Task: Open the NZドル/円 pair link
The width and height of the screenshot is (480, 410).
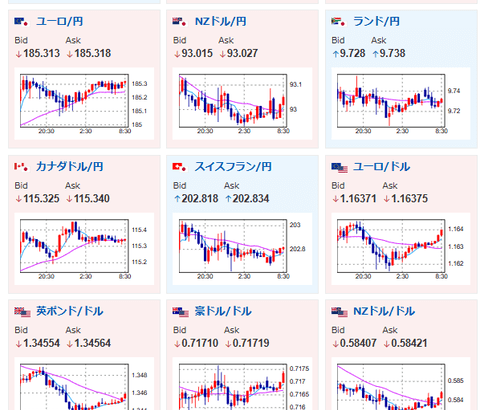Action: 221,22
